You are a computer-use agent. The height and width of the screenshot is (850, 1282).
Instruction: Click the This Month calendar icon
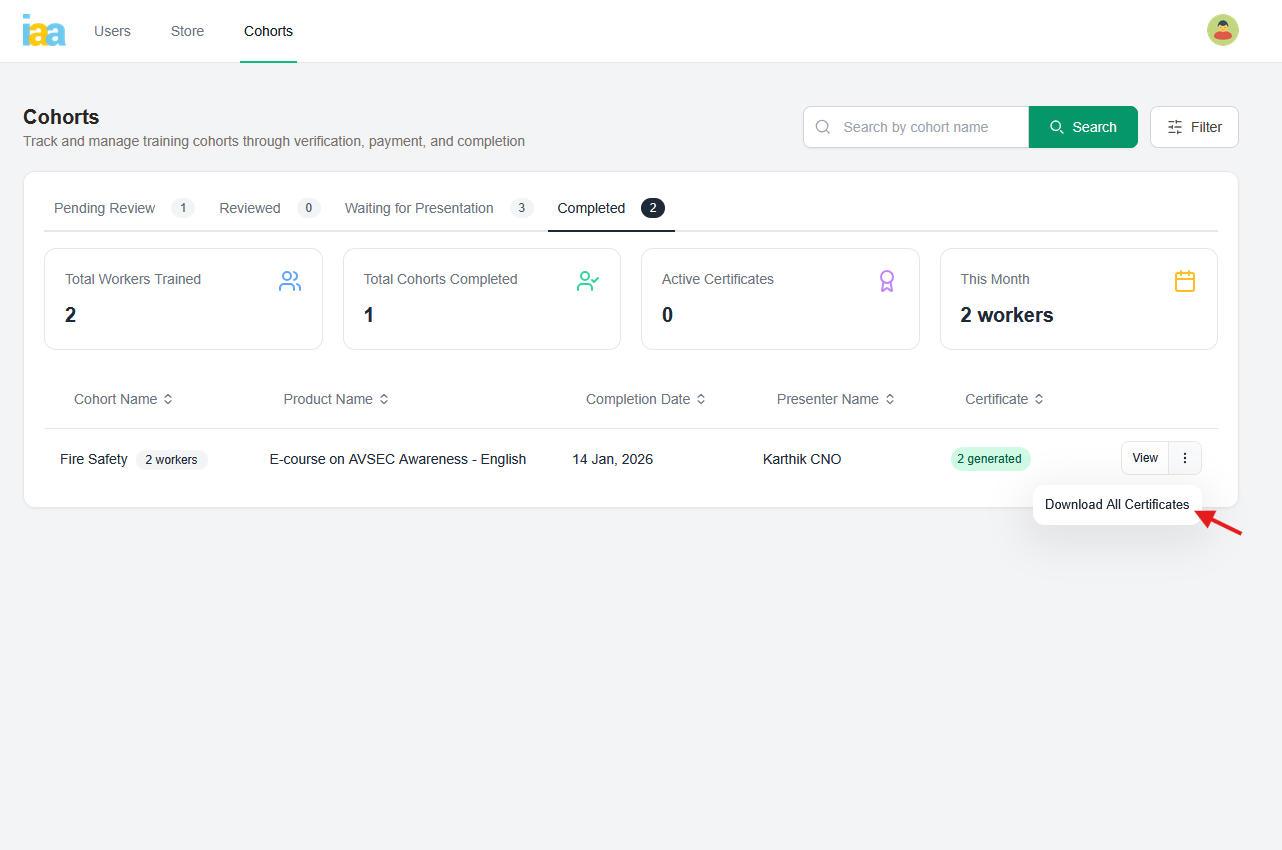coord(1185,281)
